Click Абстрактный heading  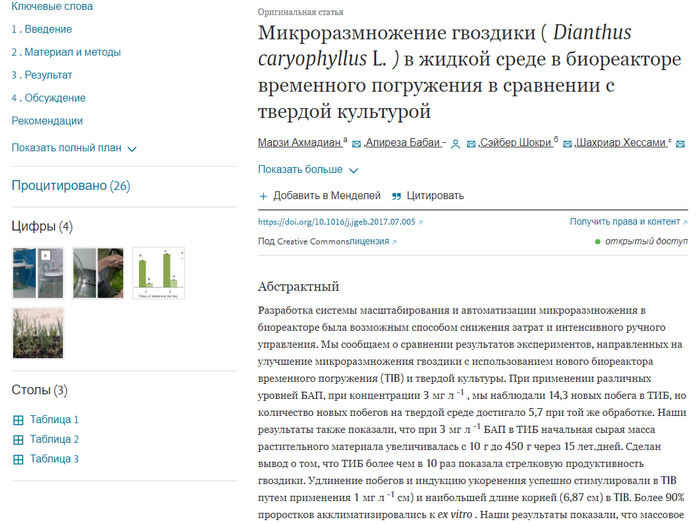[298, 286]
